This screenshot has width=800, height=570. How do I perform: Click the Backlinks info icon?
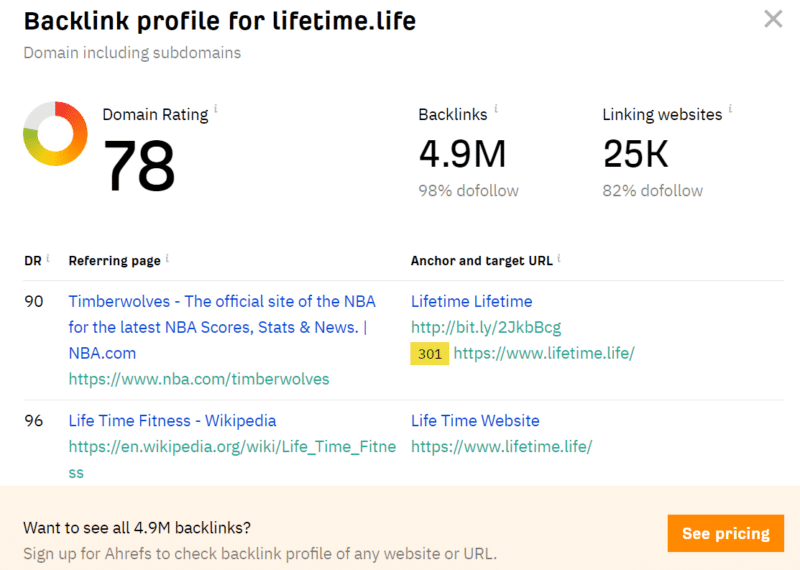[x=496, y=108]
